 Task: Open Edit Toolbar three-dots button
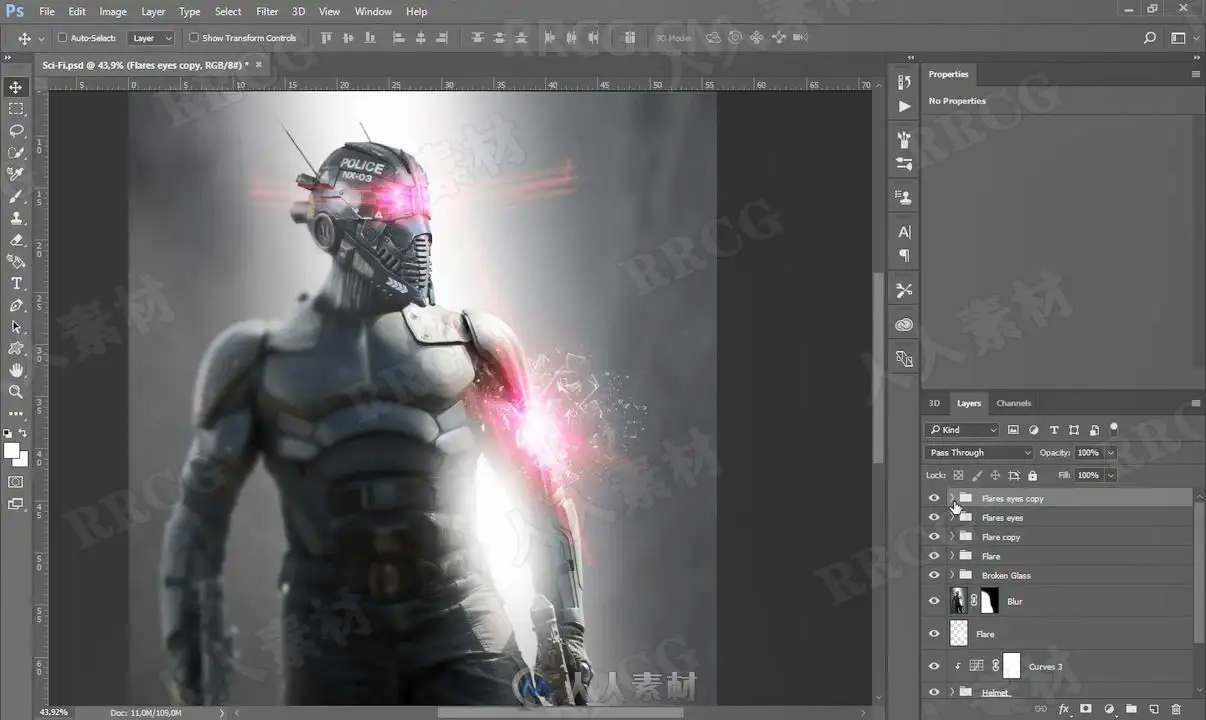tap(16, 413)
